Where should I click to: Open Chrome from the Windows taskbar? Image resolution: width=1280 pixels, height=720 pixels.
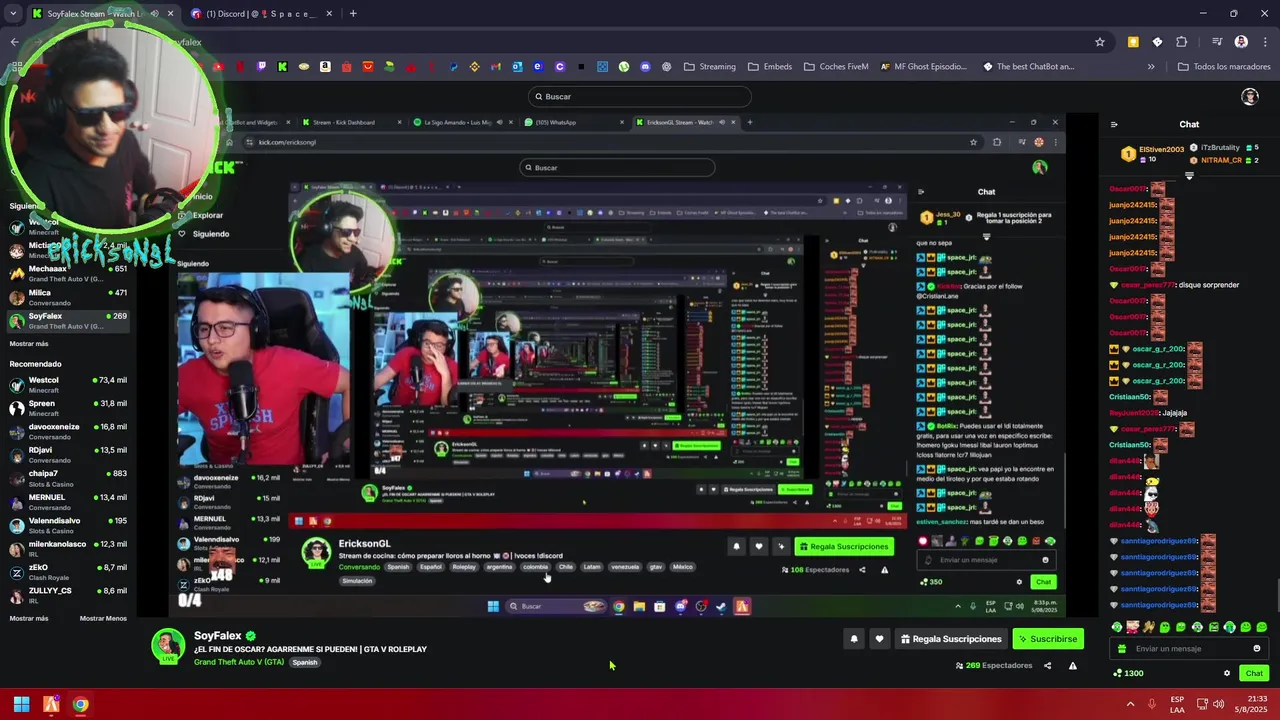tap(80, 704)
